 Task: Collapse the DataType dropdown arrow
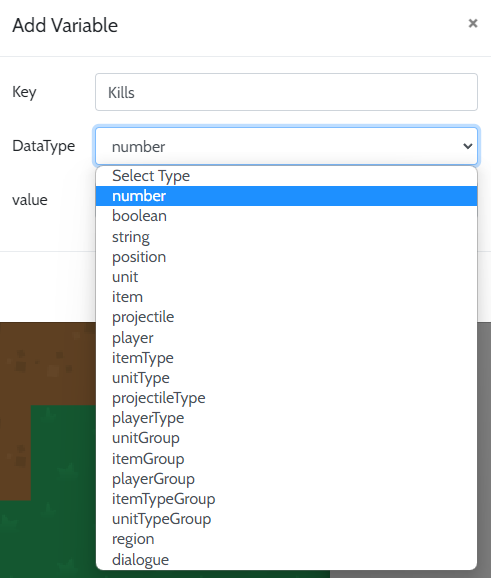coord(468,146)
